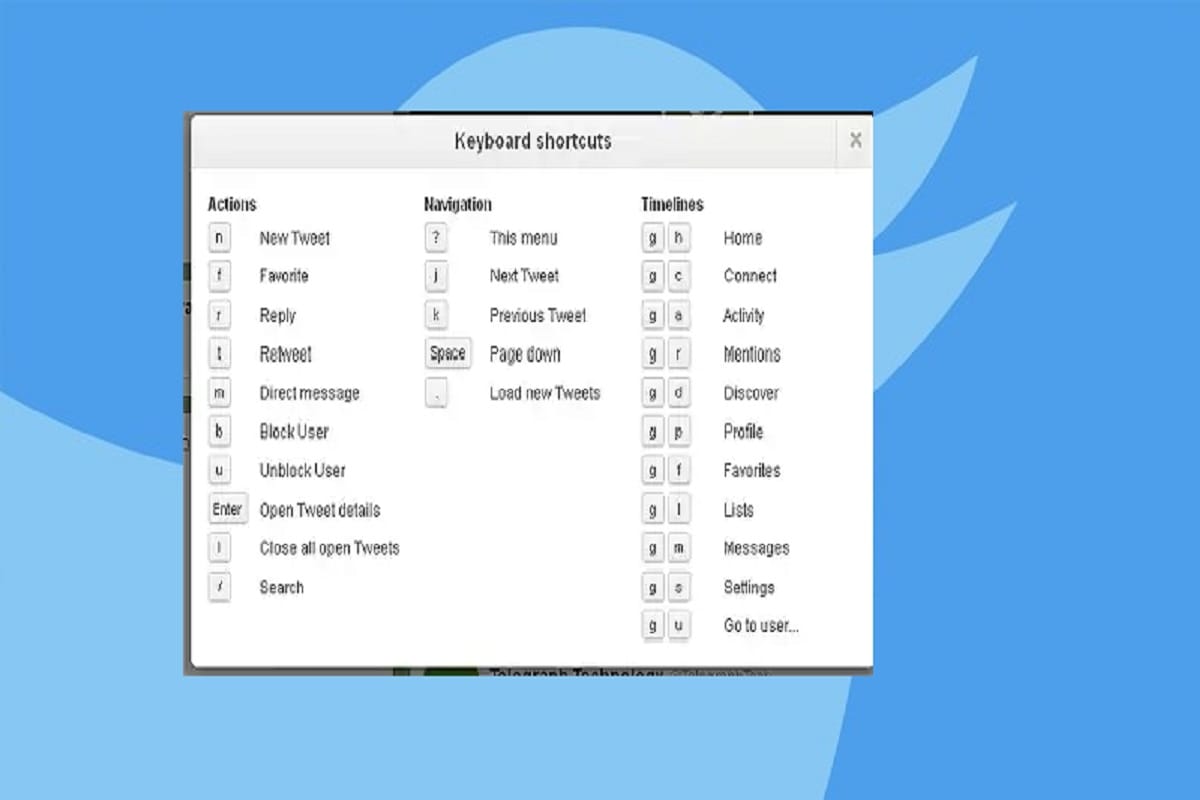
Task: Click the 'Actions' column heading
Action: click(232, 204)
